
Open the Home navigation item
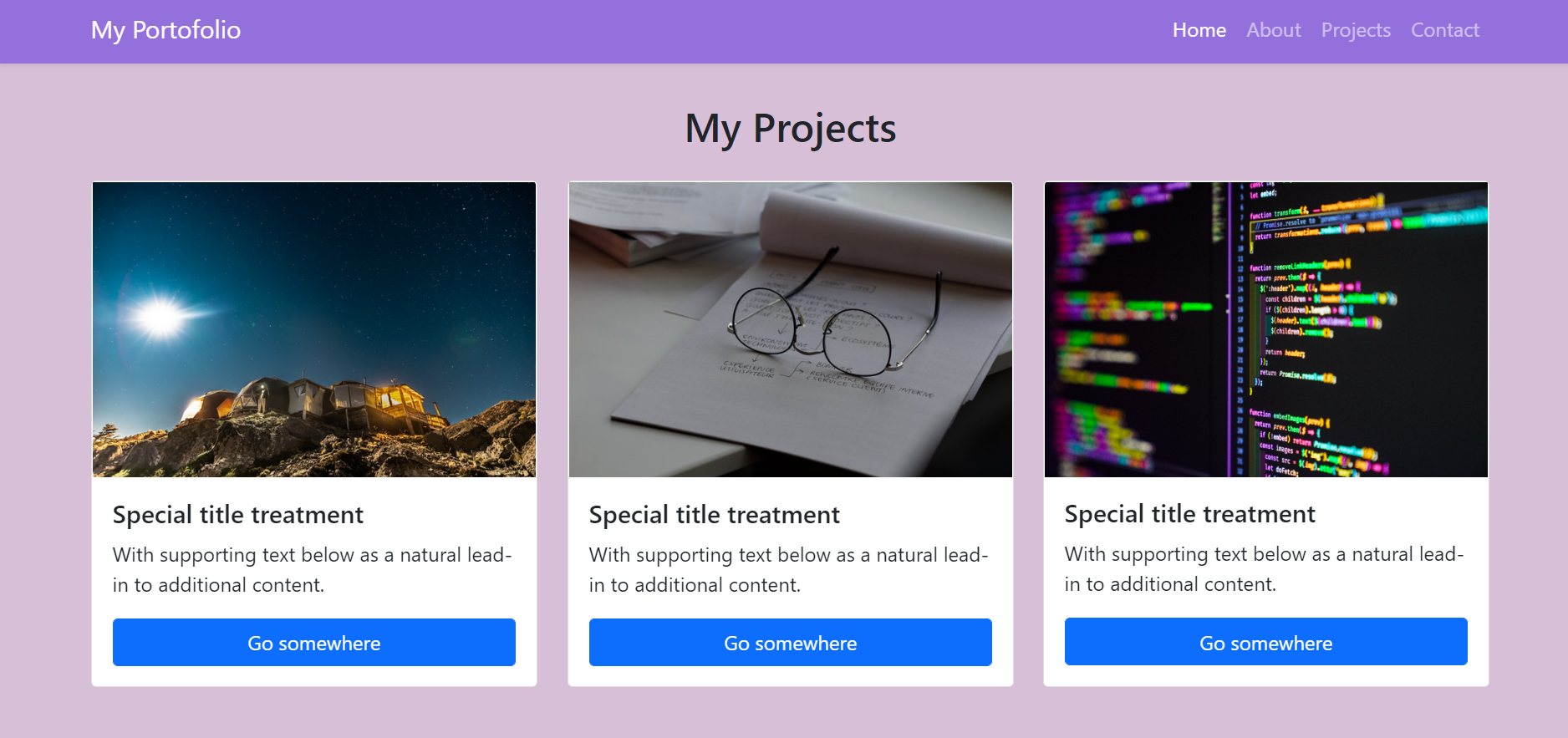click(1199, 30)
